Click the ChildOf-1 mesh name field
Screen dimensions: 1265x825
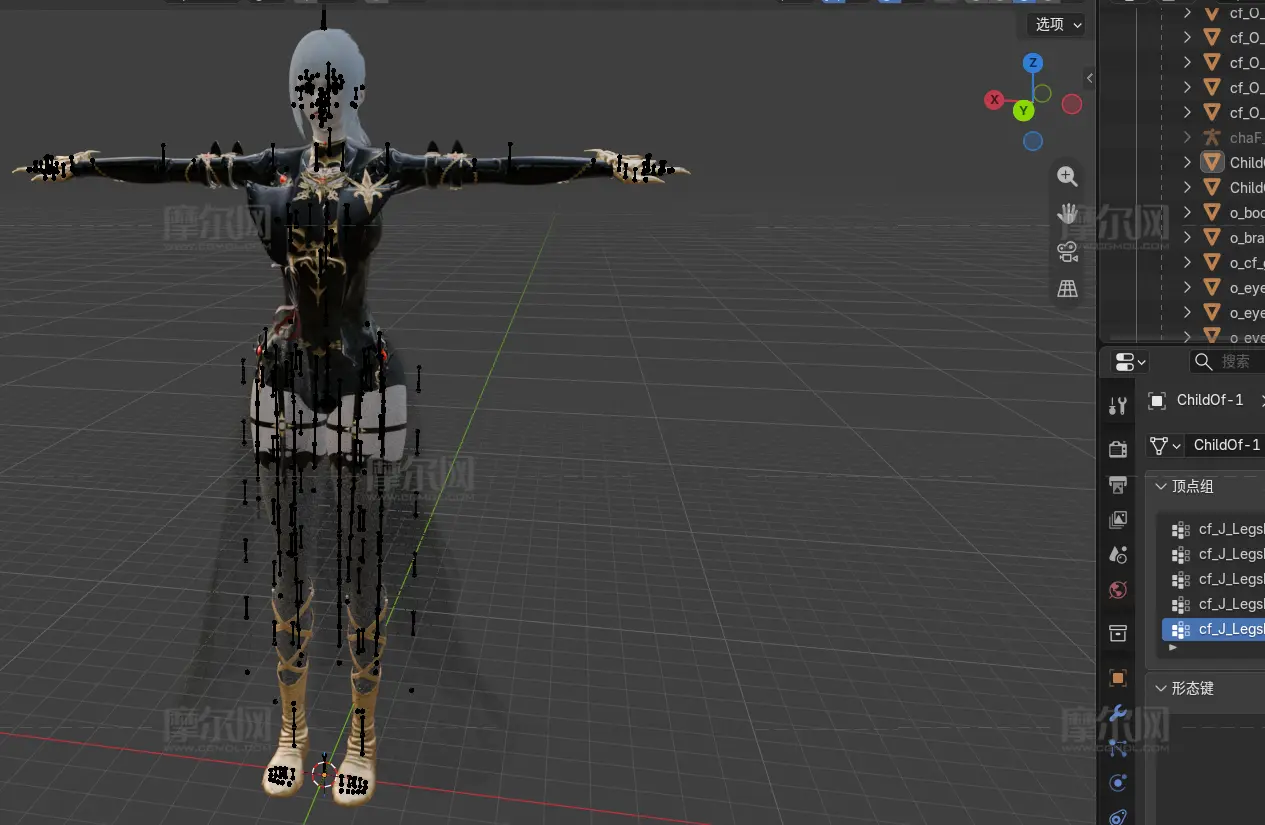1225,445
